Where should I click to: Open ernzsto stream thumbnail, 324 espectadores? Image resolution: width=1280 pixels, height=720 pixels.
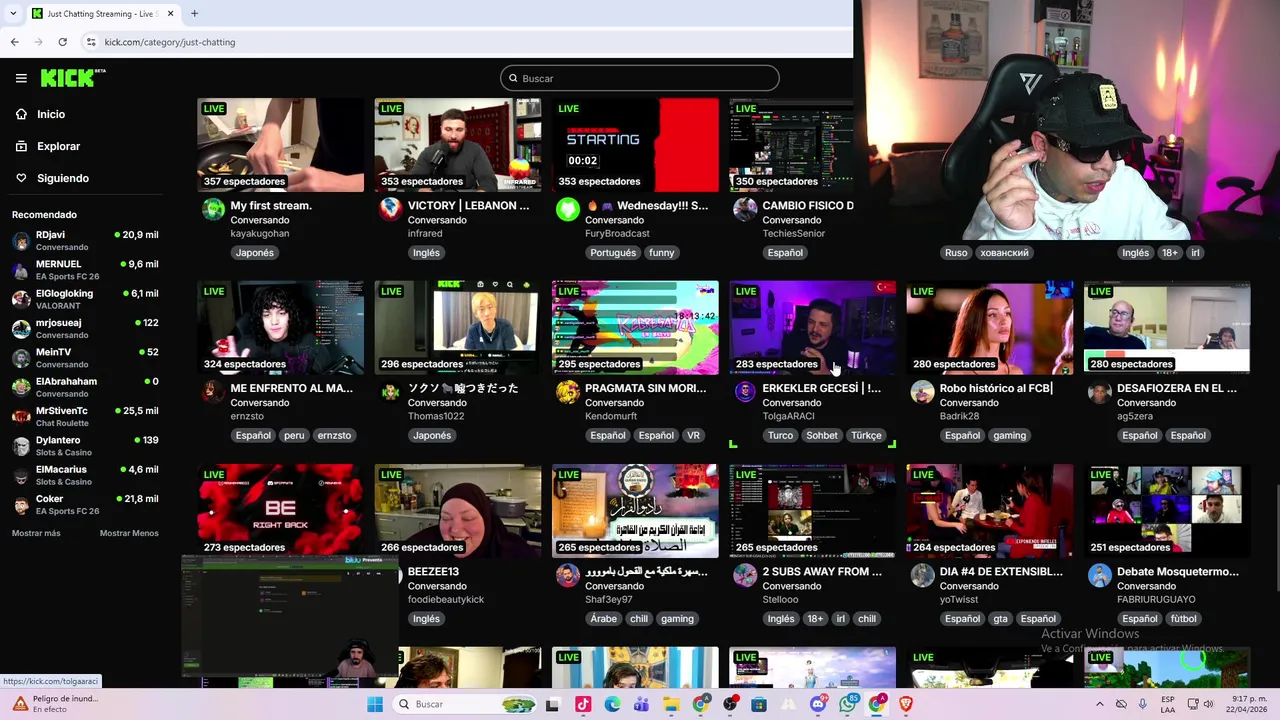(x=281, y=327)
